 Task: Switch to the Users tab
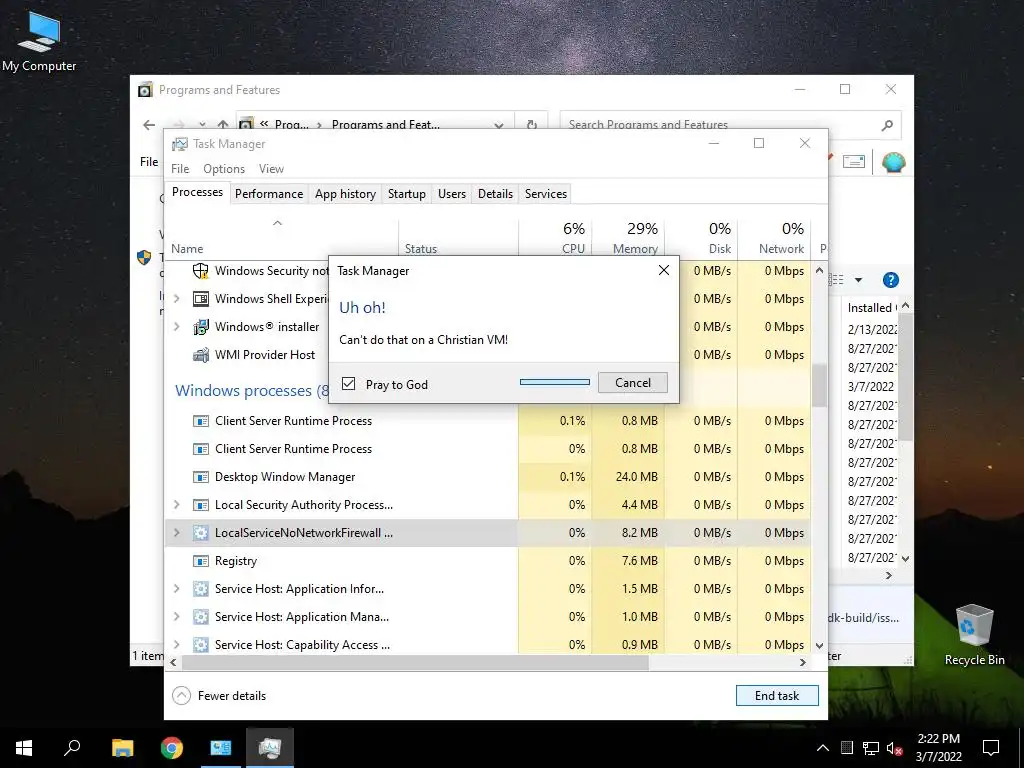pos(452,194)
